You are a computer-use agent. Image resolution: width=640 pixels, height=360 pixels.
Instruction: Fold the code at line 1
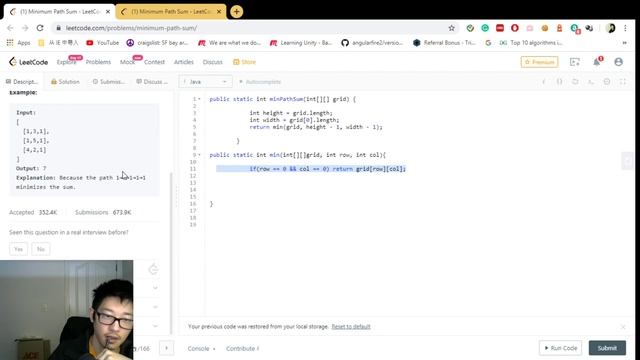199,99
